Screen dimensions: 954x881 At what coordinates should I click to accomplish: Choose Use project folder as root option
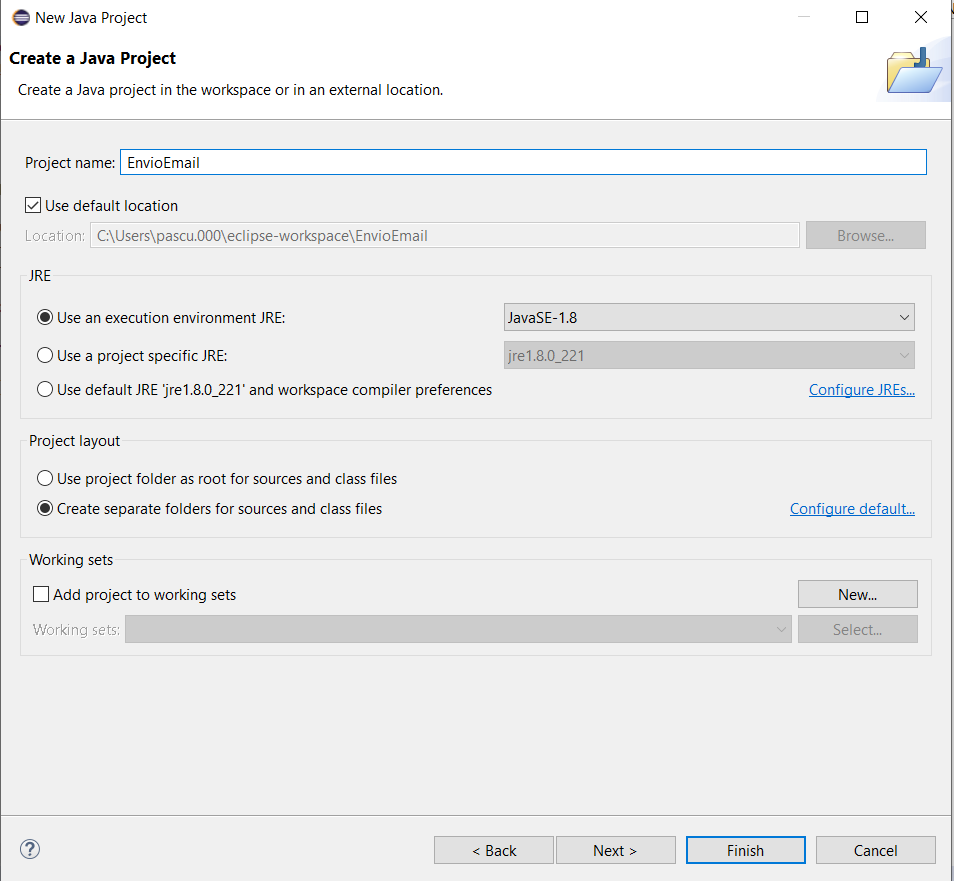point(45,479)
